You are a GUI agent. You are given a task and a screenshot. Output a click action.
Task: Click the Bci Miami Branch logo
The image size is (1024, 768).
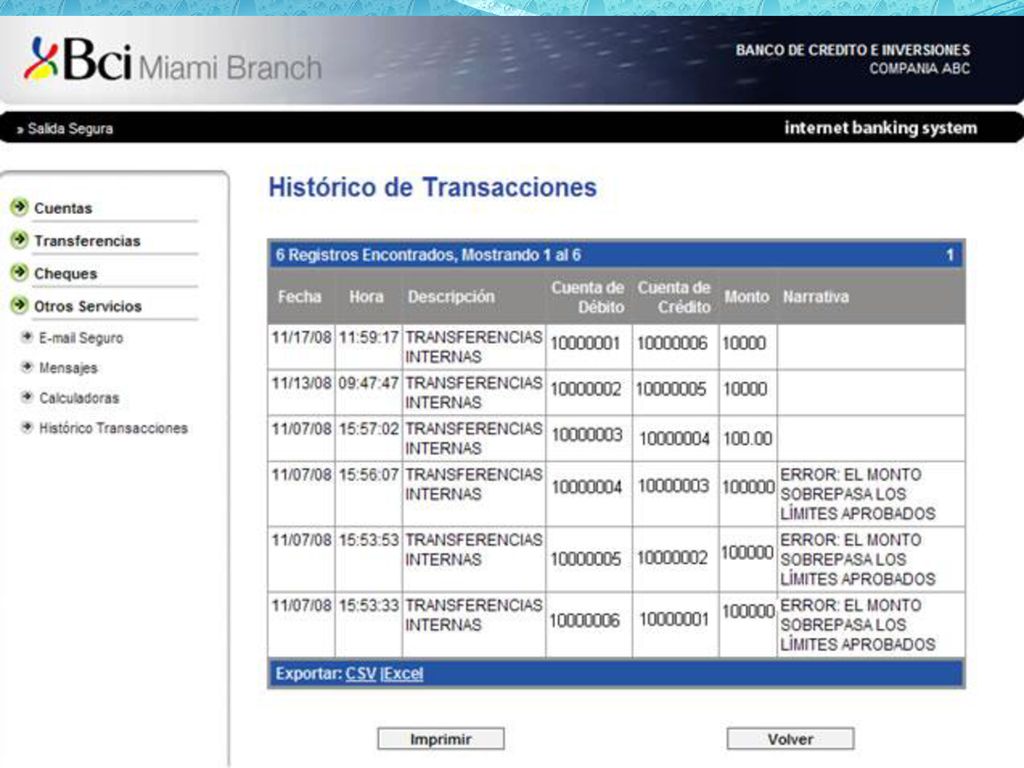(x=172, y=59)
